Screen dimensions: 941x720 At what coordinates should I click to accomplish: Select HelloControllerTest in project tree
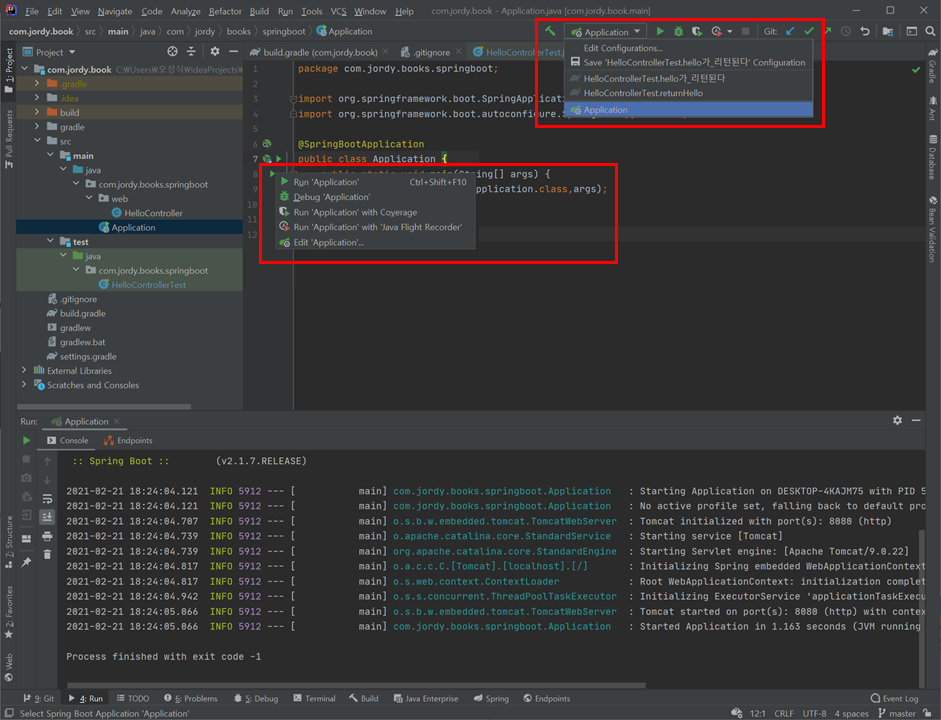point(148,285)
